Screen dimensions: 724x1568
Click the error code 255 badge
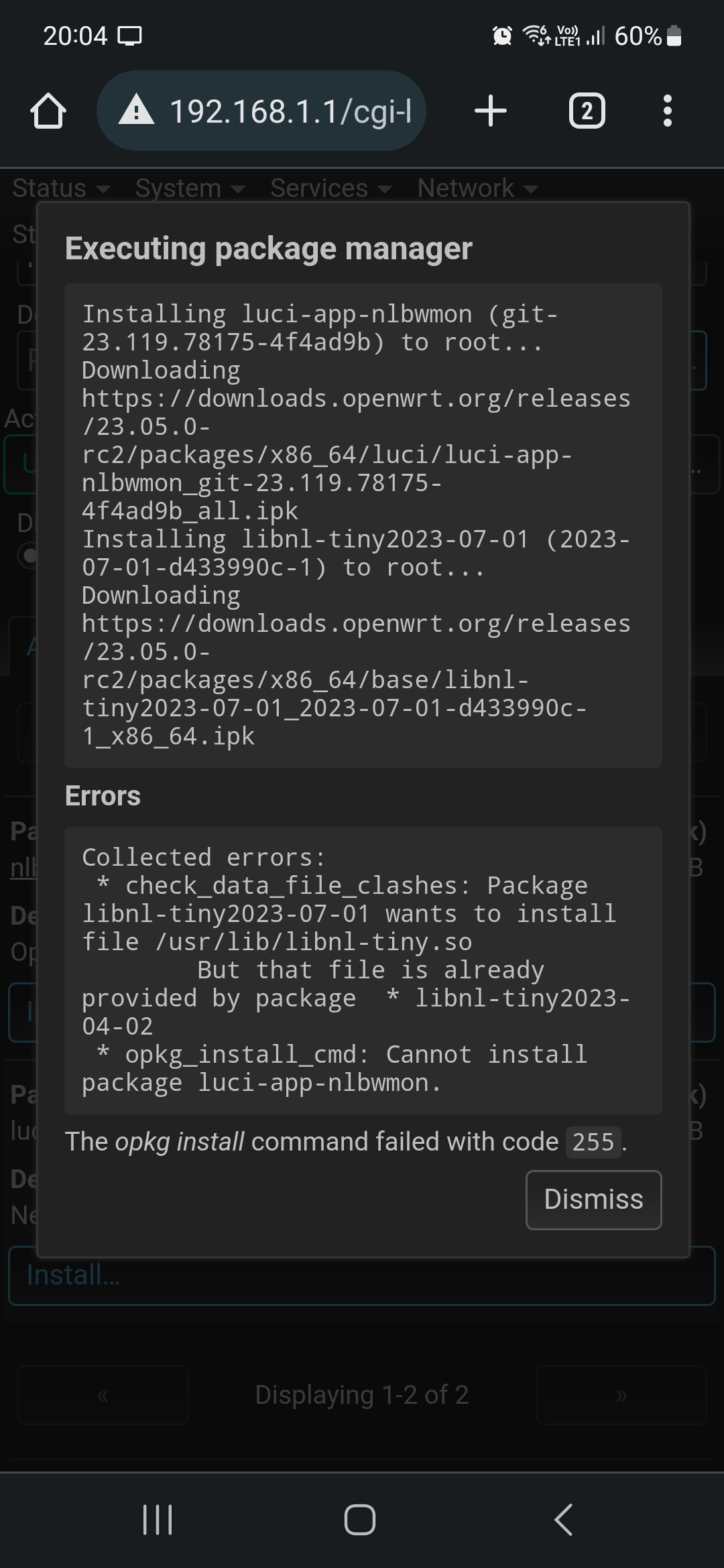tap(593, 1142)
